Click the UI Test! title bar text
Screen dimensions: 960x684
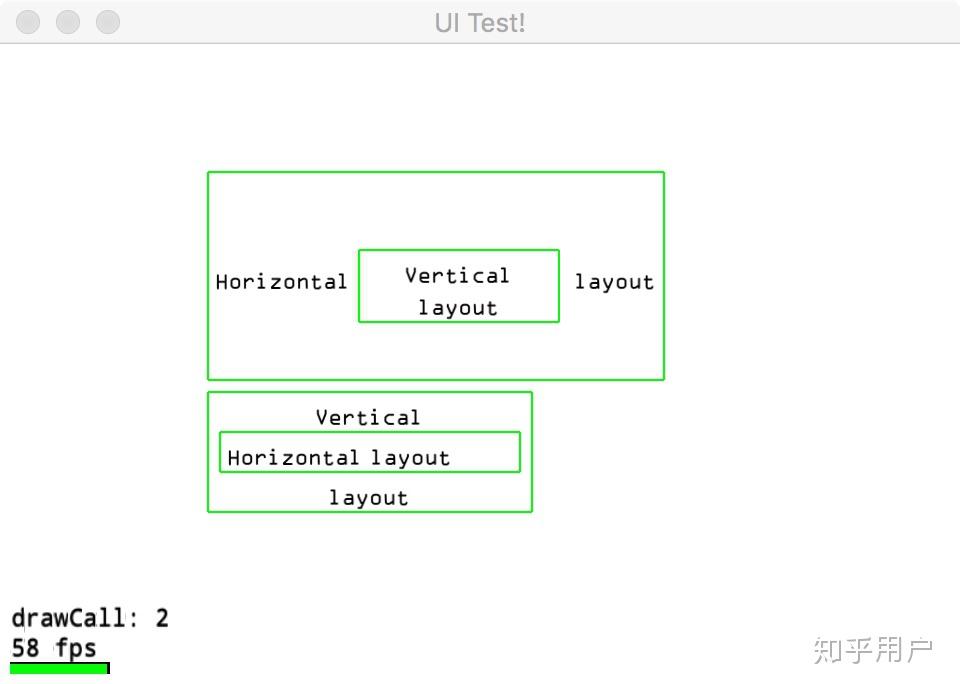(x=479, y=22)
